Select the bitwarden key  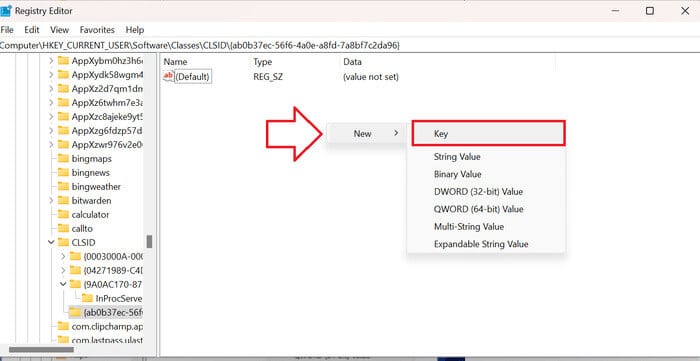click(91, 200)
